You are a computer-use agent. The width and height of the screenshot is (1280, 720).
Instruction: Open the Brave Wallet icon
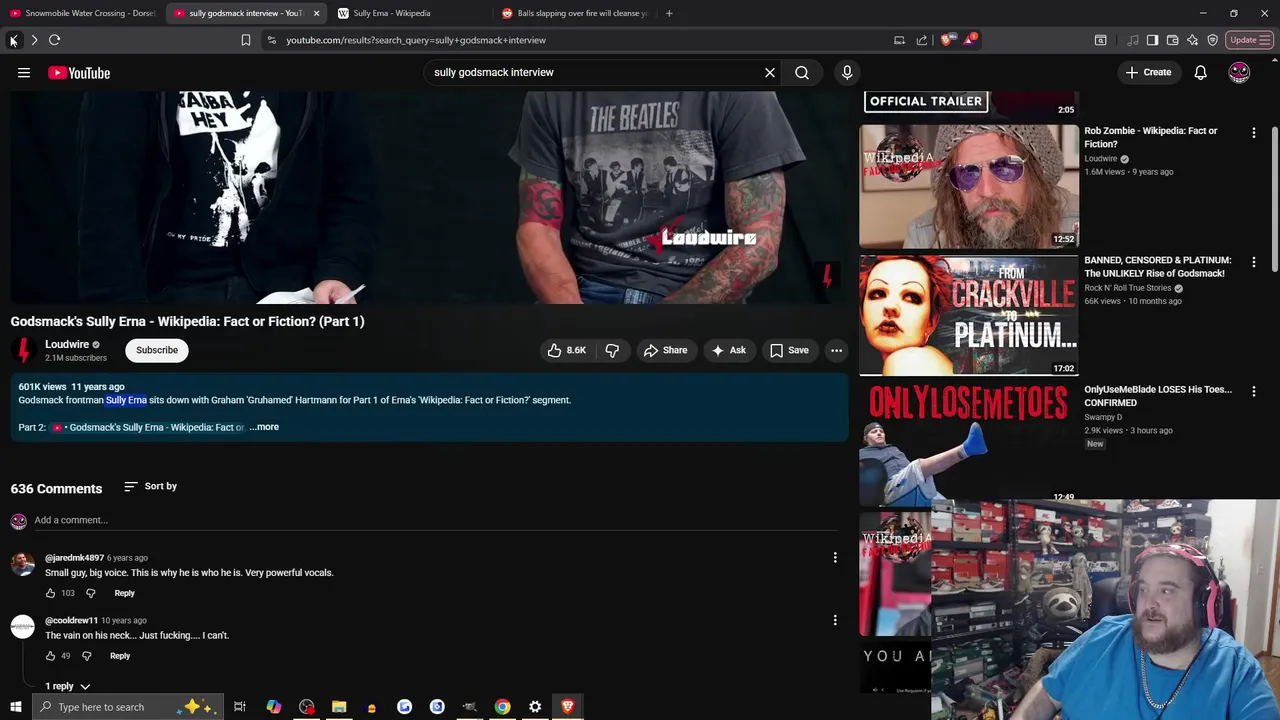[x=1172, y=40]
